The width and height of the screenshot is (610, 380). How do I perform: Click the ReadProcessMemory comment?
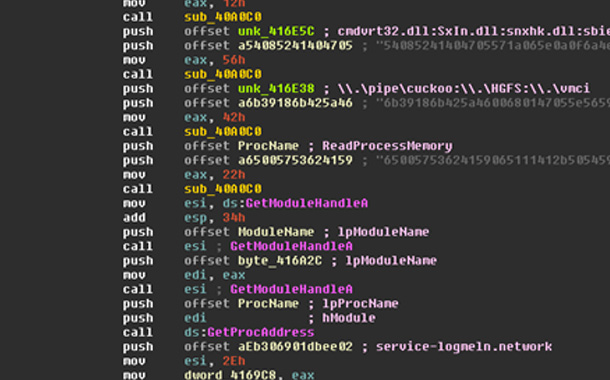point(387,146)
